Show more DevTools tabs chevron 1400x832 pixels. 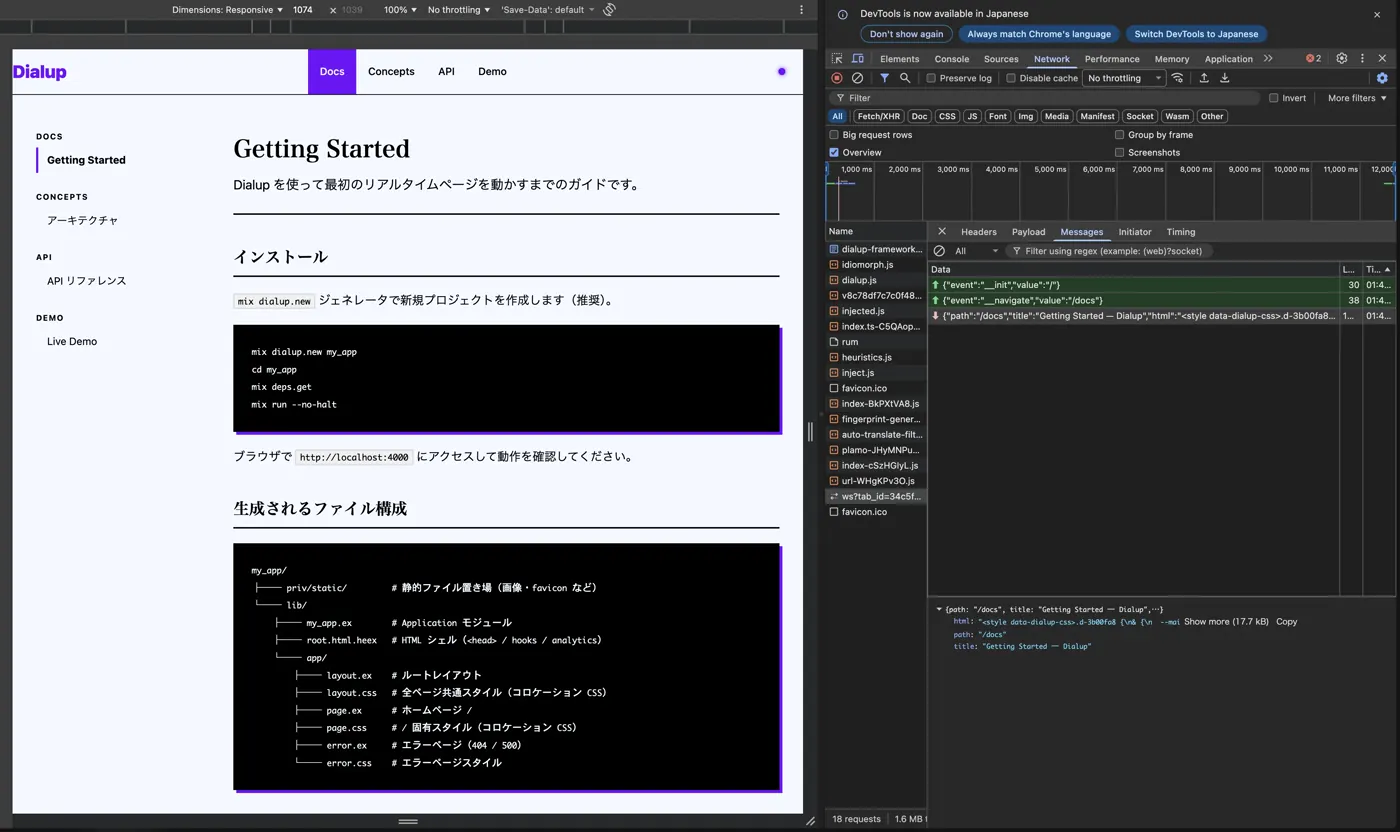click(x=1268, y=59)
